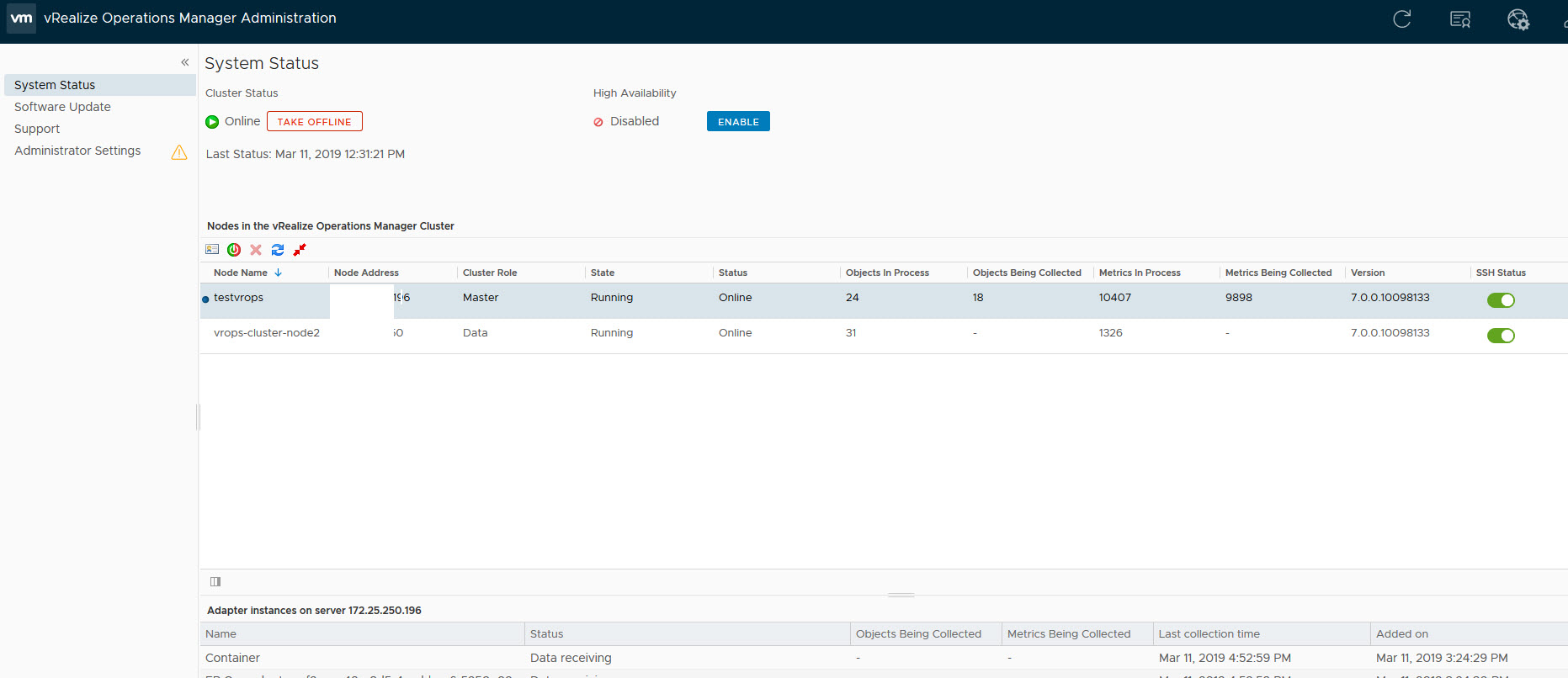Screen dimensions: 1568x678
Task: Click the Administrator Settings warning triangle
Action: point(179,152)
